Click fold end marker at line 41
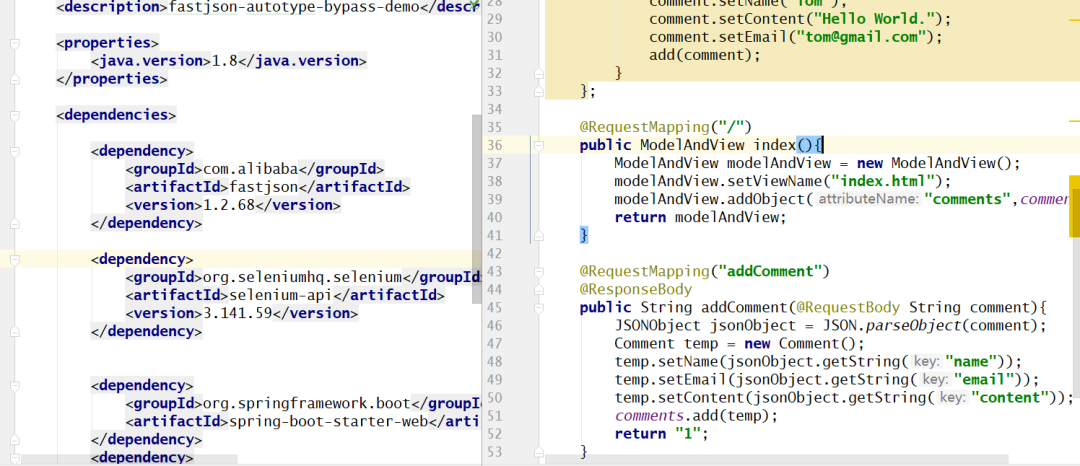Image resolution: width=1080 pixels, height=466 pixels. pos(539,235)
